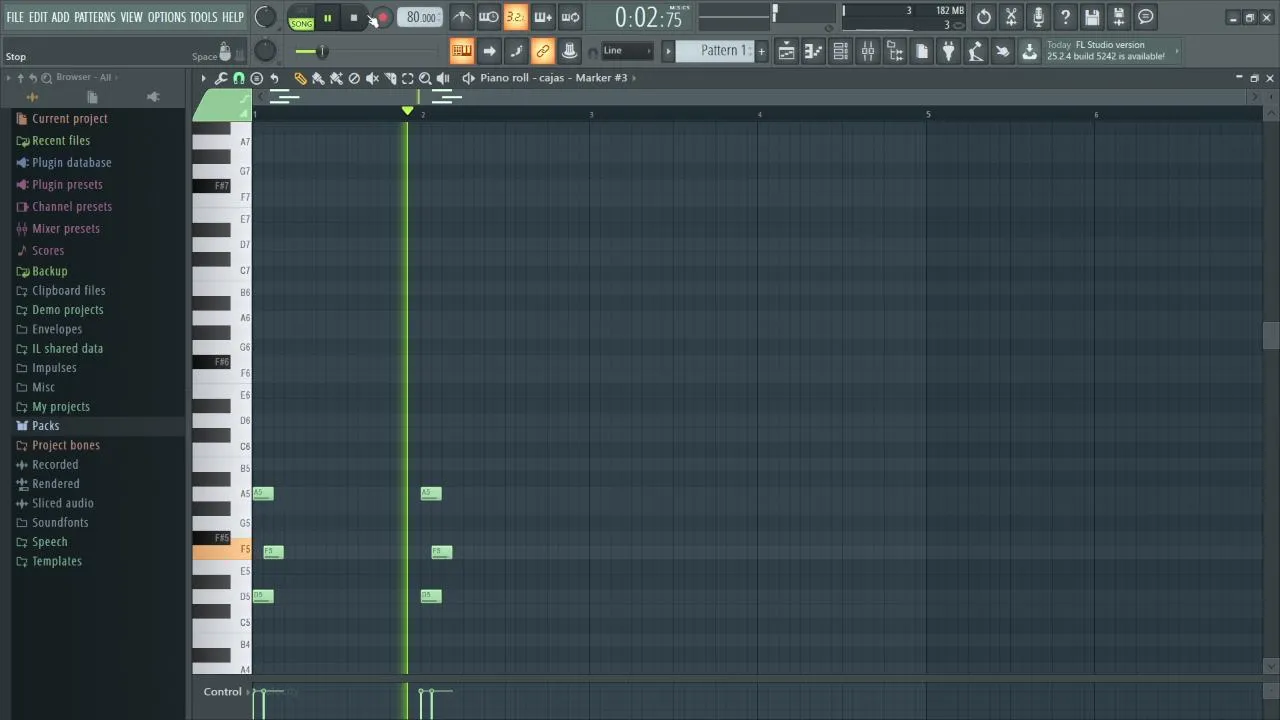The image size is (1280, 720).
Task: Open the Control event lane selector
Action: click(x=224, y=692)
